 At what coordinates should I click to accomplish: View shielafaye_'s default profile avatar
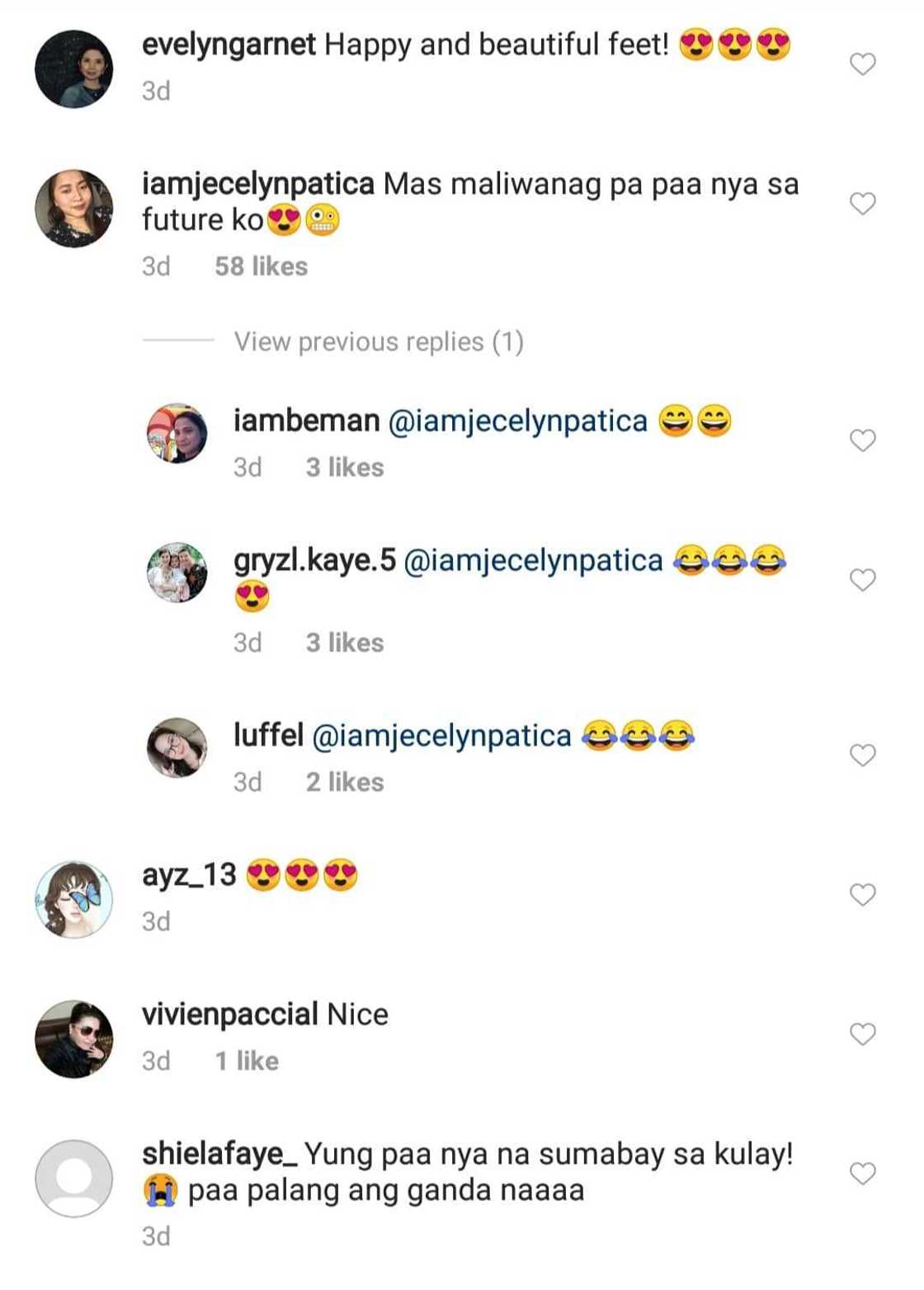[74, 1179]
